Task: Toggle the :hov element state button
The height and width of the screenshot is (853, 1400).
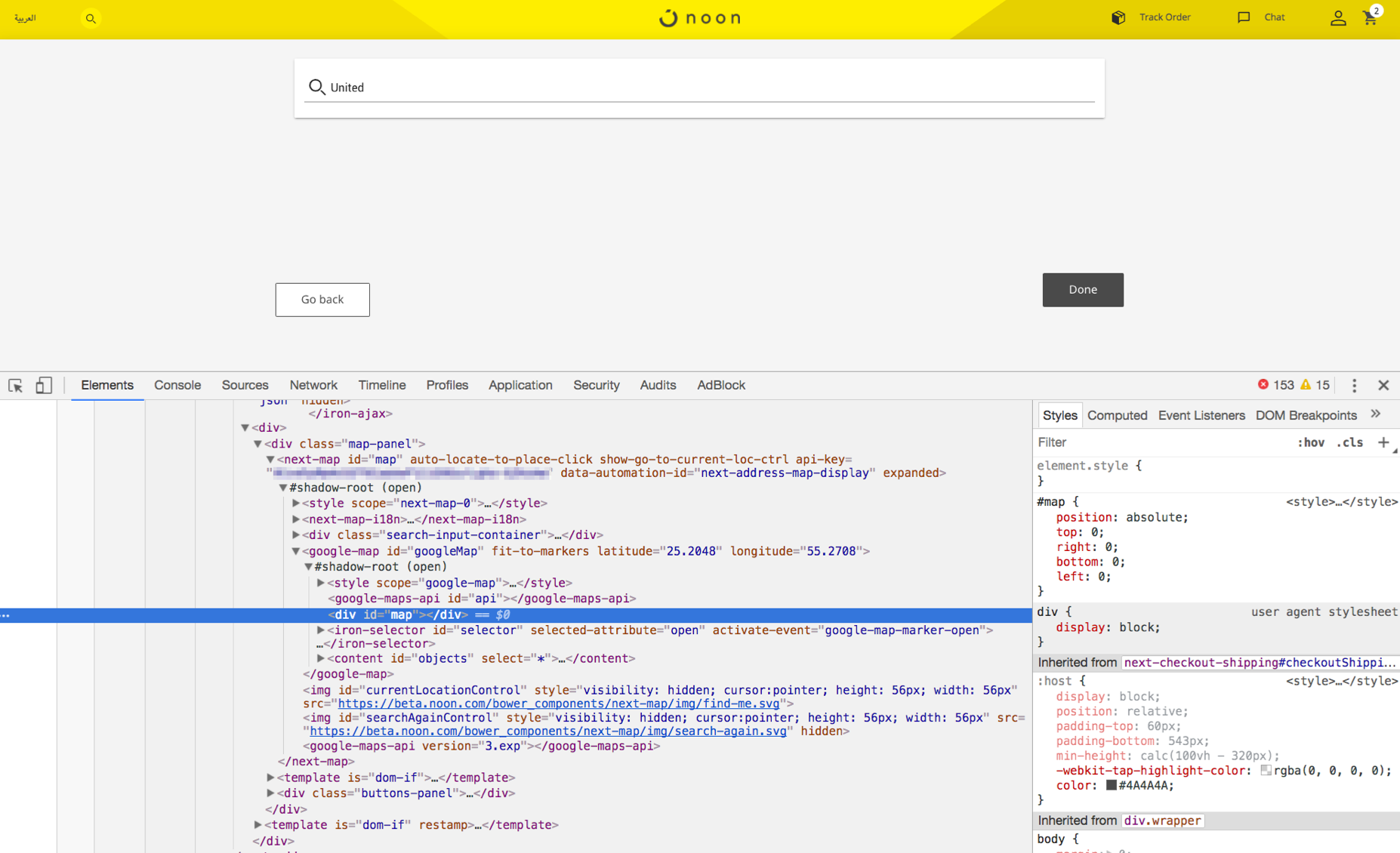Action: [1311, 442]
